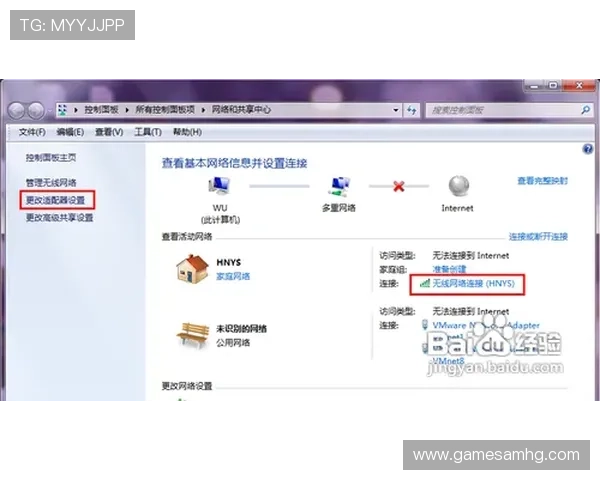Click the HNYS network name
This screenshot has height=480, width=600.
228,262
